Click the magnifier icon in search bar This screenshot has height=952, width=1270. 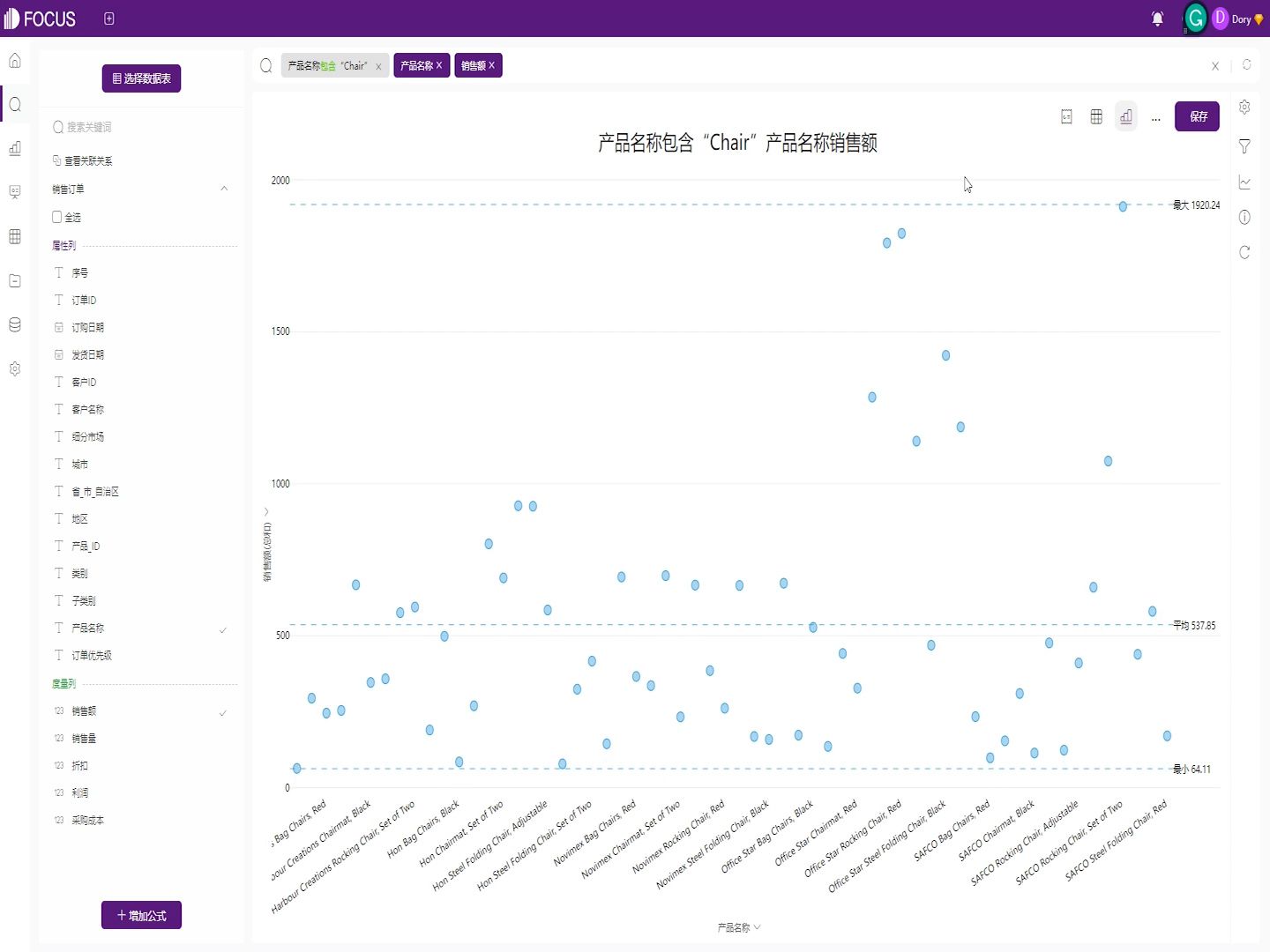click(x=265, y=66)
